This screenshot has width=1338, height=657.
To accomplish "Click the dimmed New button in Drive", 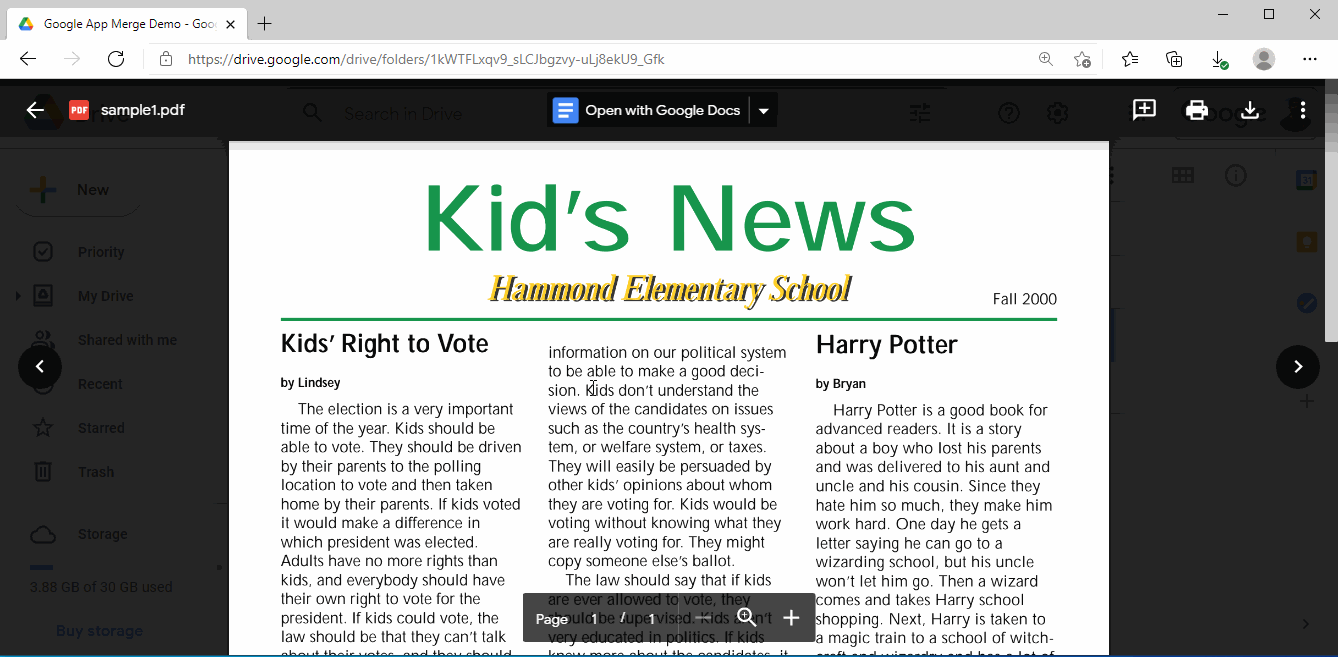I will point(77,190).
